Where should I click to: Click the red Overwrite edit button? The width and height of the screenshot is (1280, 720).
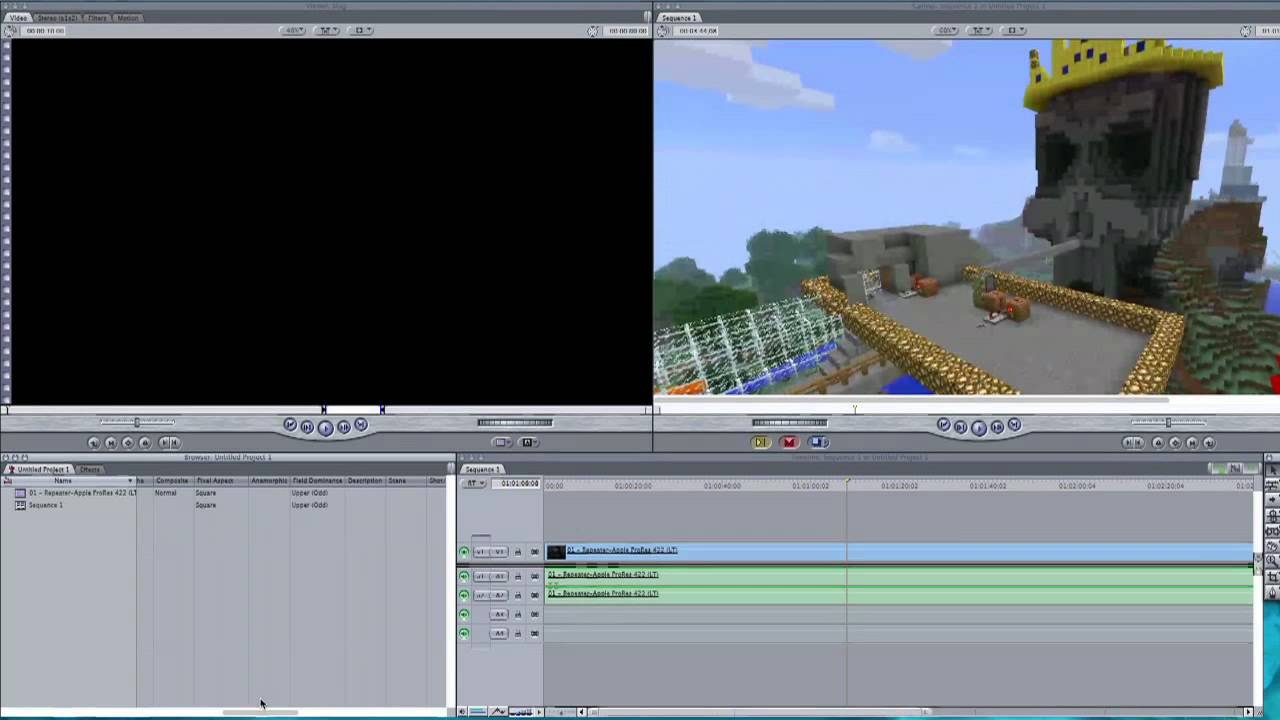(789, 442)
